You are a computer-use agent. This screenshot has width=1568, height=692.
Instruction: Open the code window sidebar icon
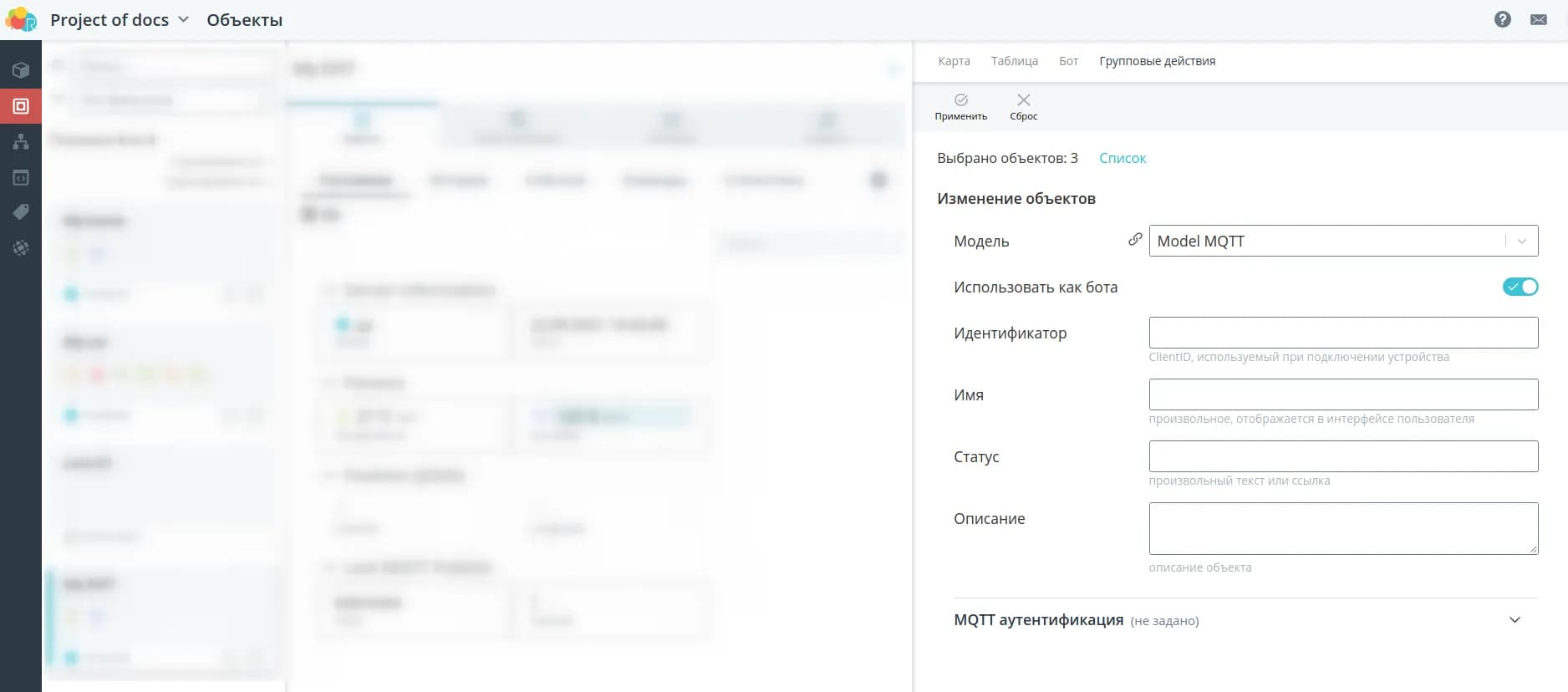(x=21, y=178)
